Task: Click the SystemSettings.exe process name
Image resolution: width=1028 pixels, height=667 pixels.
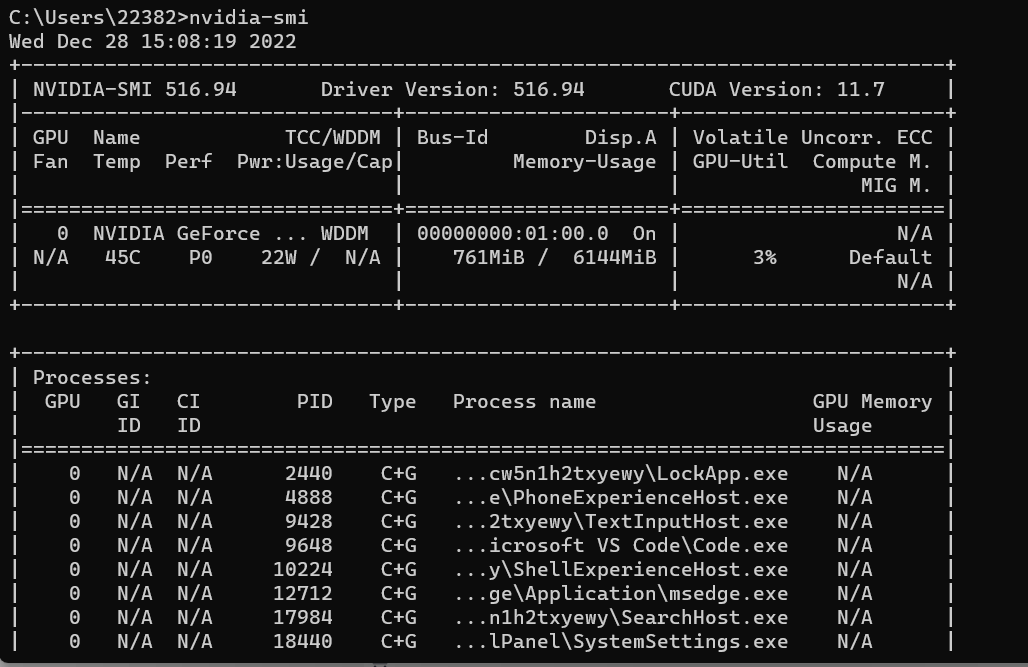Action: (x=620, y=642)
